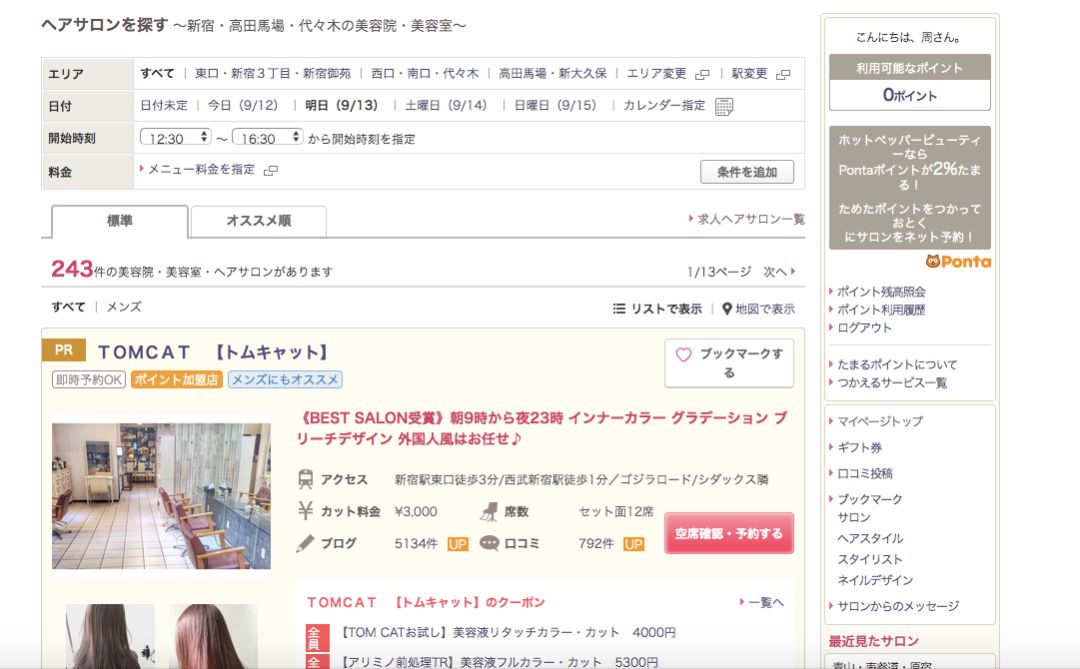The height and width of the screenshot is (669, 1080).
Task: Switch to the オススメ順 tab
Action: pyautogui.click(x=258, y=221)
